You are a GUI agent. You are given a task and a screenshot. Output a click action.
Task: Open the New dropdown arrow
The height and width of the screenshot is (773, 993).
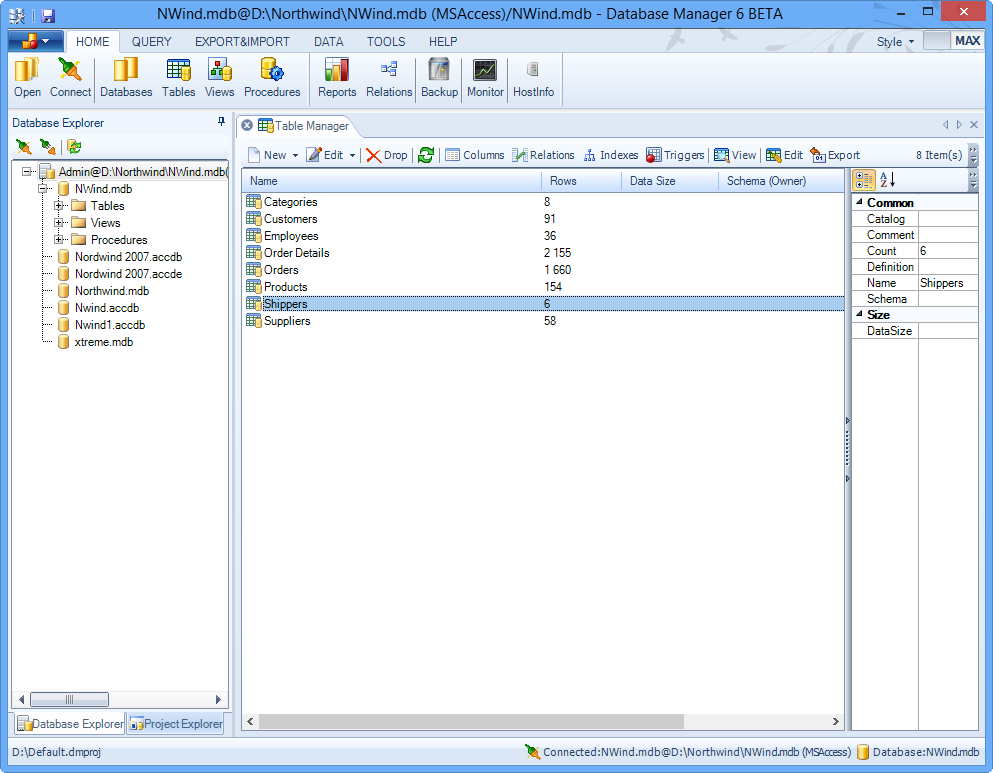pos(295,156)
